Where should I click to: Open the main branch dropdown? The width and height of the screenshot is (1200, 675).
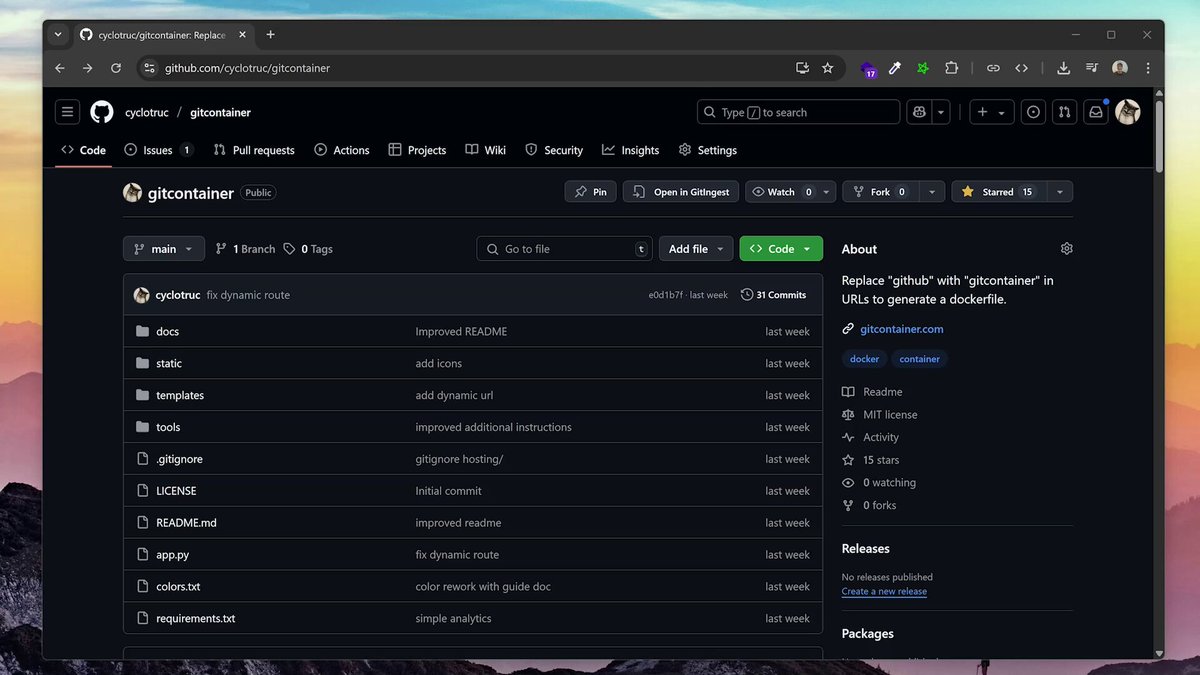pos(164,249)
